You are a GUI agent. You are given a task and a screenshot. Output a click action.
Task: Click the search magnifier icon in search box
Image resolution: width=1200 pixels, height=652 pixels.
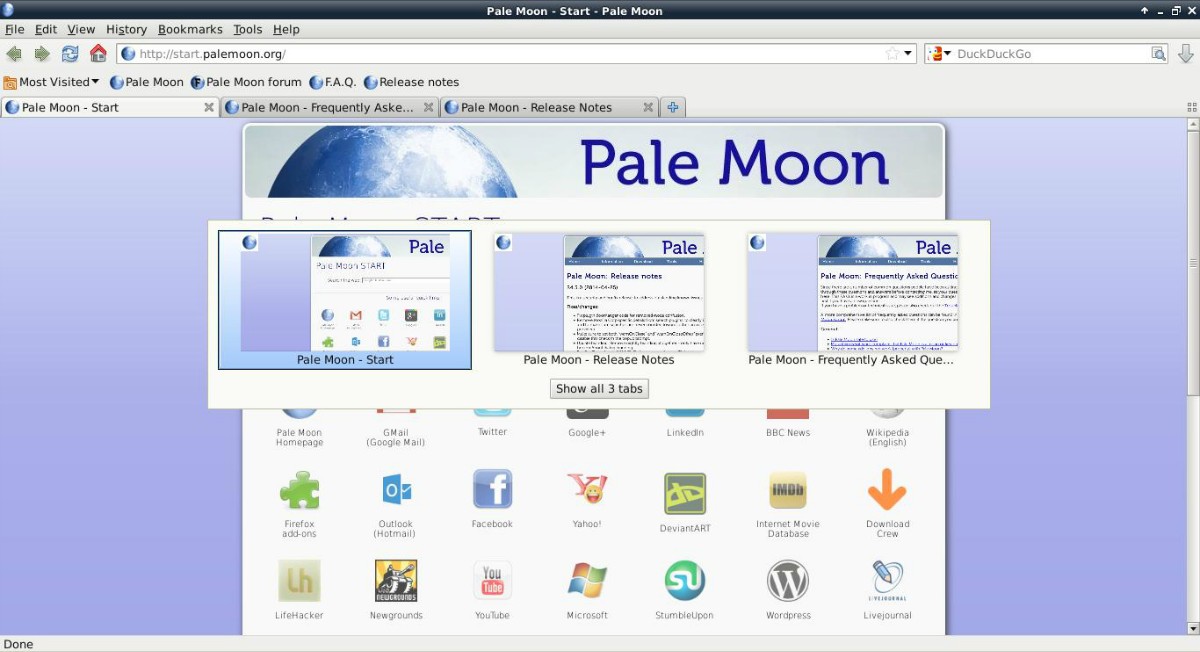click(x=1159, y=54)
